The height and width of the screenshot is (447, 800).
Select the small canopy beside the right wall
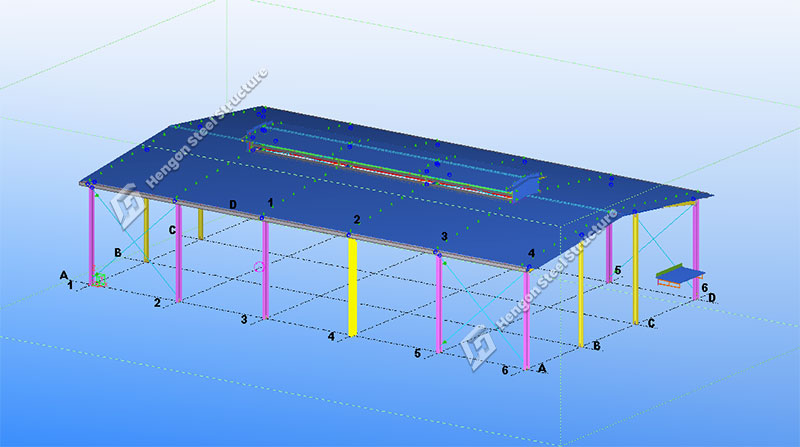point(680,273)
